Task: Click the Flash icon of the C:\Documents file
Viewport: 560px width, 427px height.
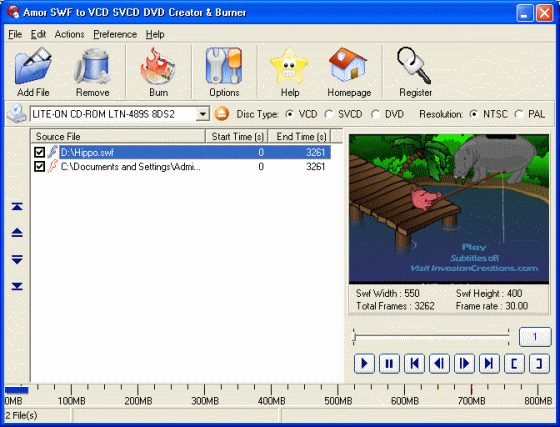Action: (52, 166)
